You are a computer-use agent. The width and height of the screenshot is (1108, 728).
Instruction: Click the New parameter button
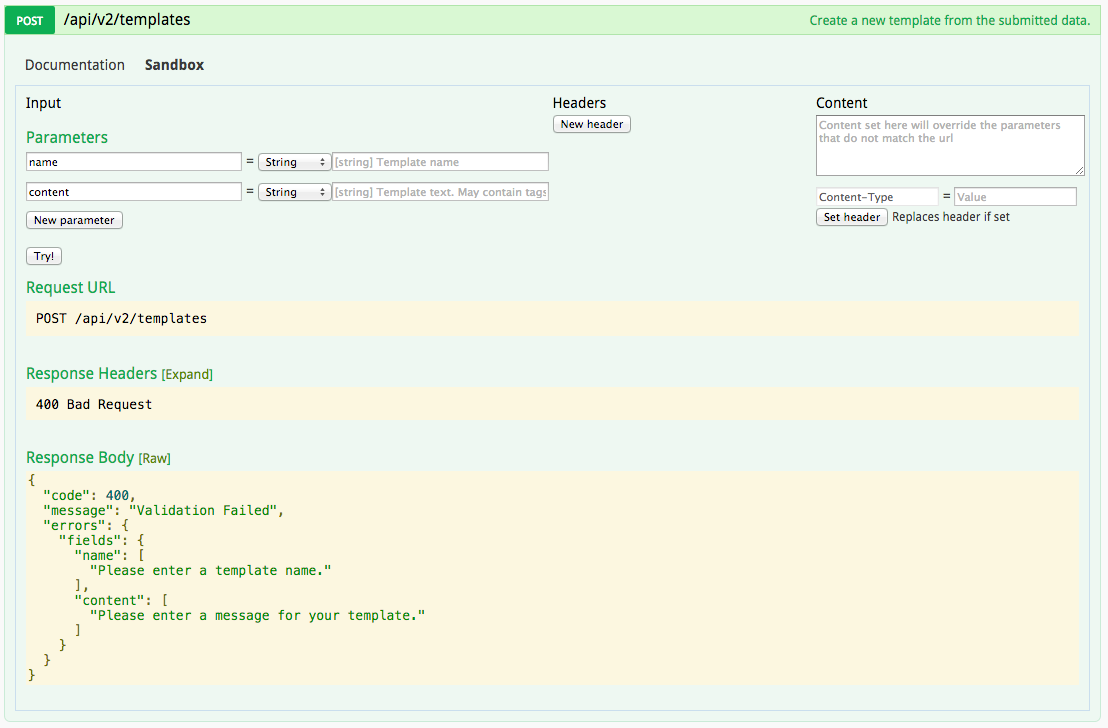point(74,220)
